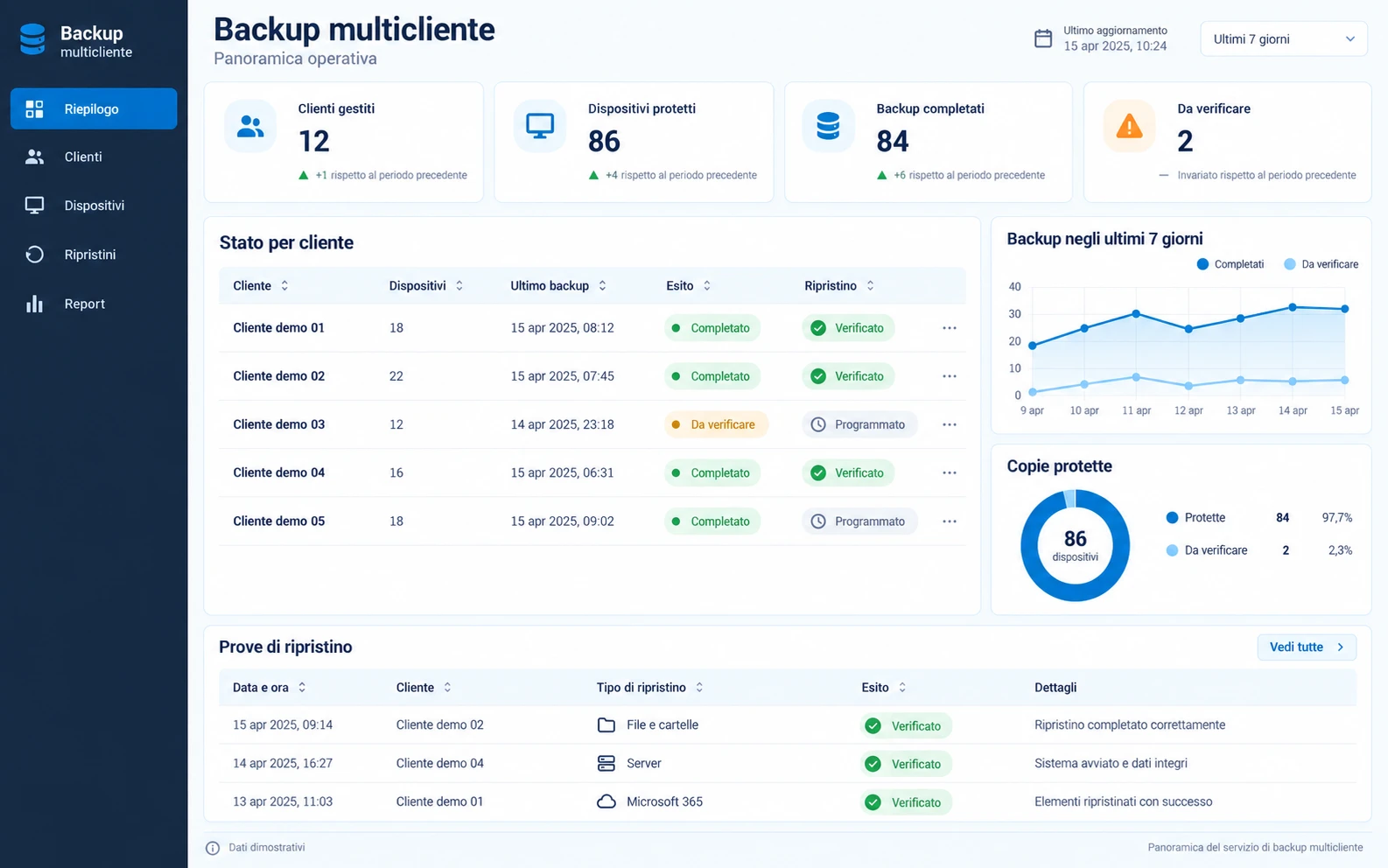This screenshot has width=1388, height=868.
Task: Open more options for Cliente demo 01
Action: (x=950, y=328)
